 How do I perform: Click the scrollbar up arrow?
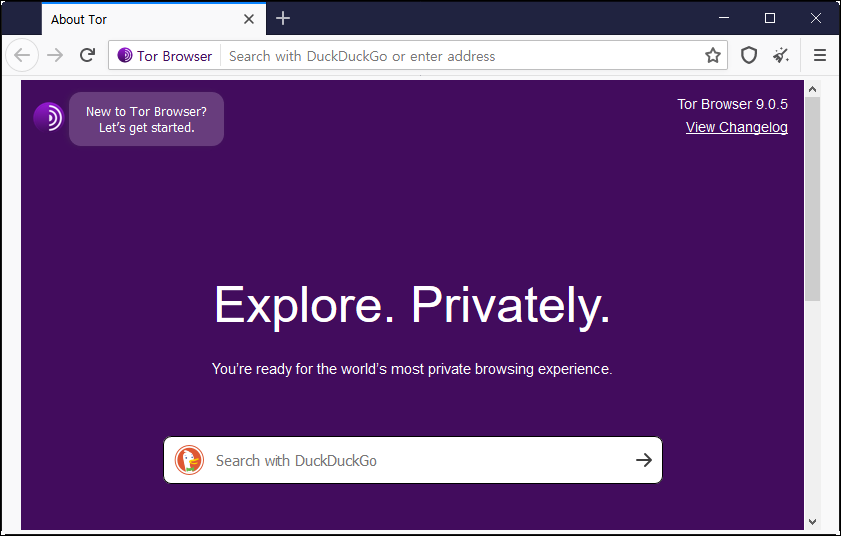tap(812, 89)
